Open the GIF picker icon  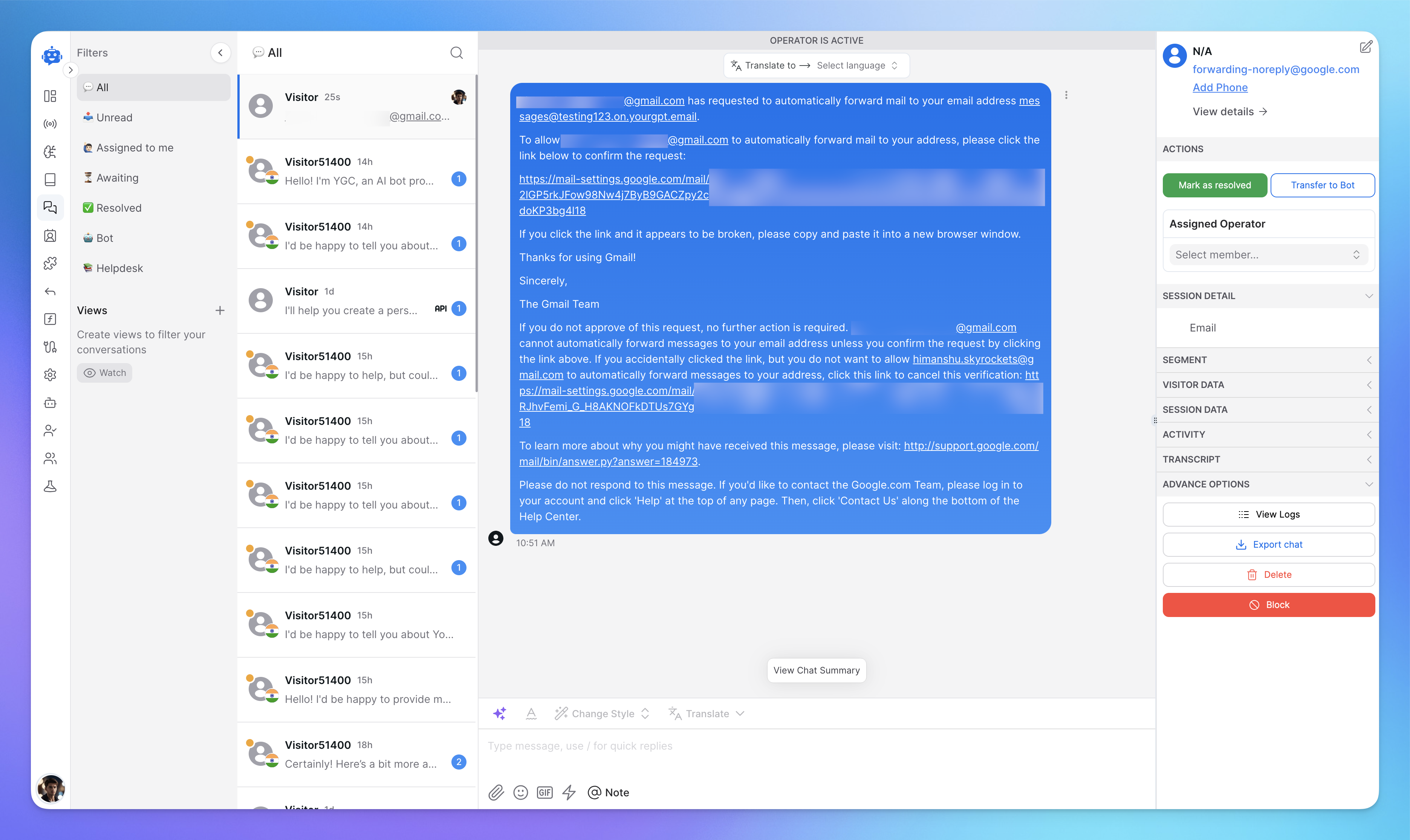pyautogui.click(x=544, y=793)
